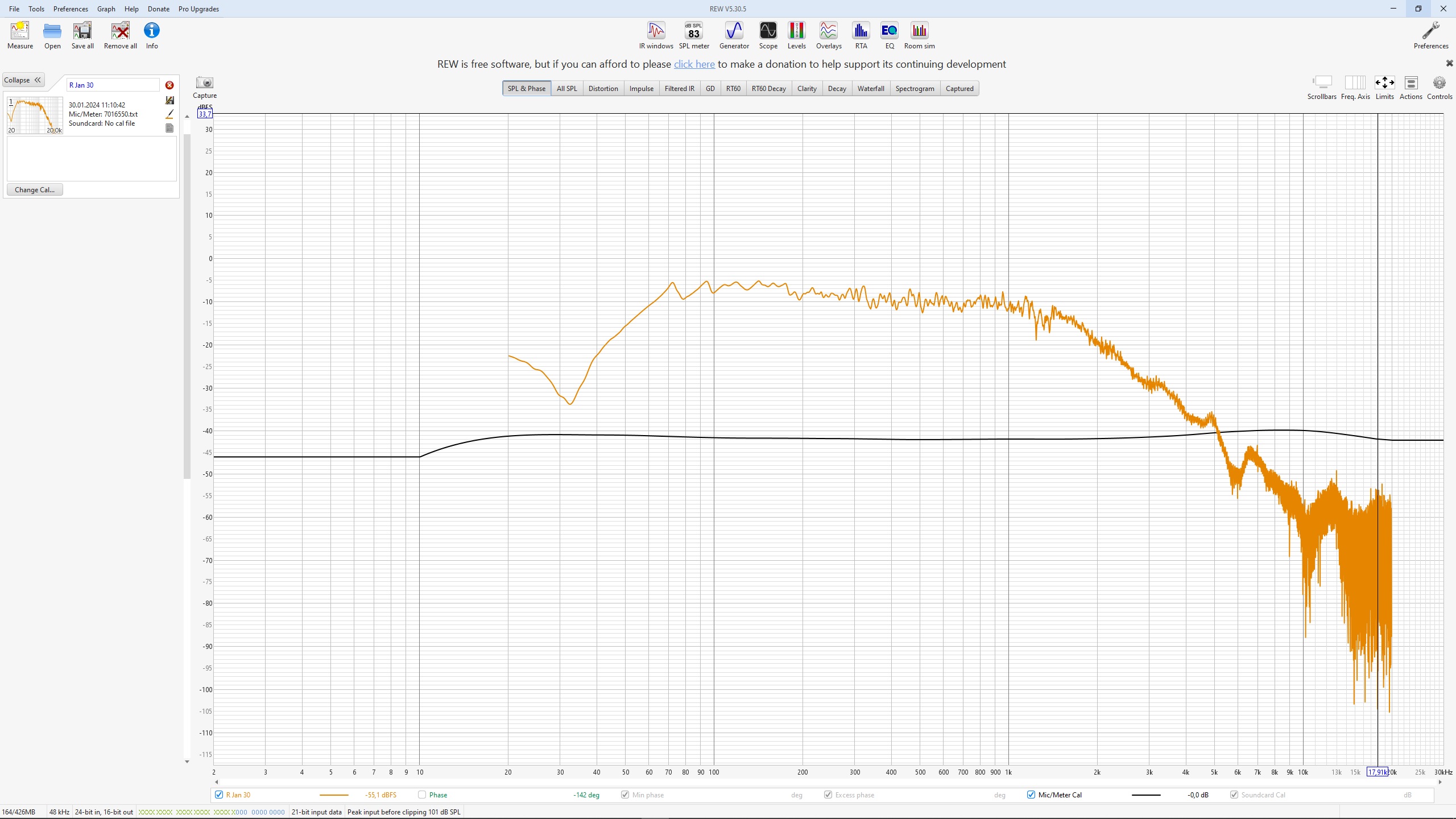Viewport: 1456px width, 819px height.
Task: Toggle the Excess phase checkbox
Action: (x=828, y=795)
